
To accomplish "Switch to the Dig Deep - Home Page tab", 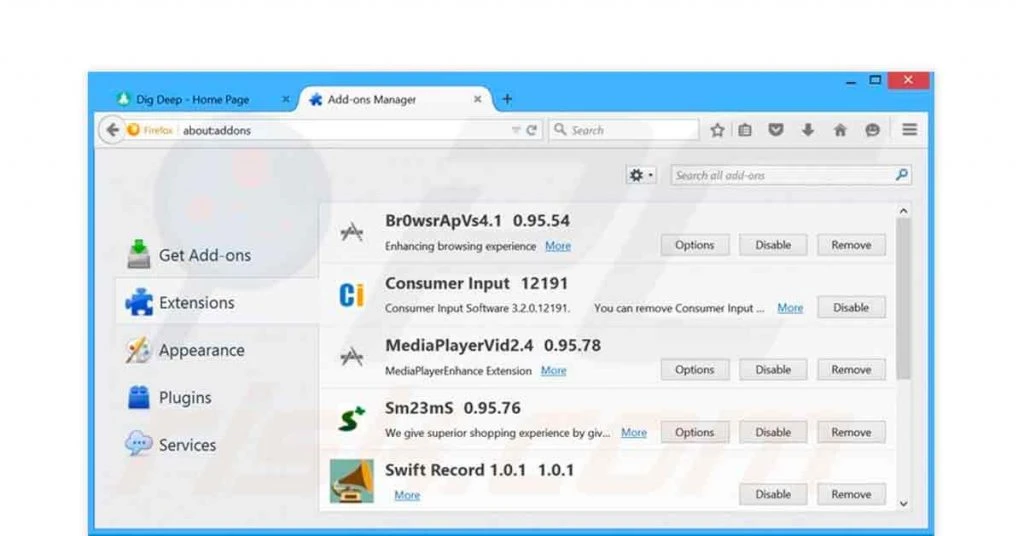I will click(x=193, y=99).
